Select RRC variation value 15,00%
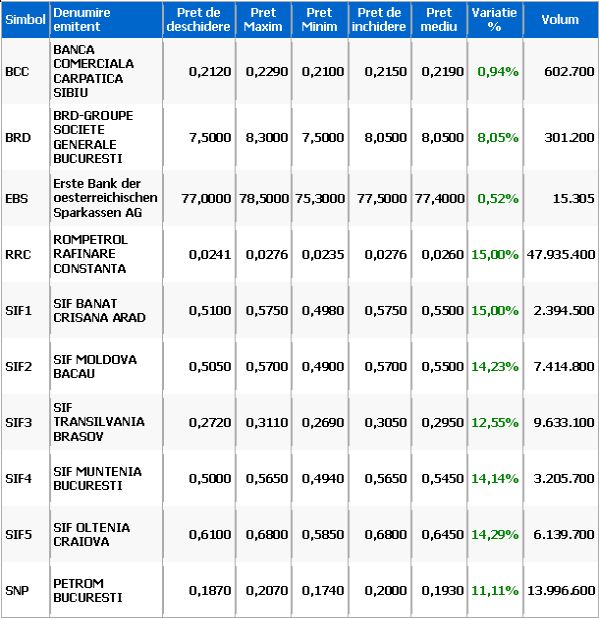The image size is (599, 619). pos(495,255)
